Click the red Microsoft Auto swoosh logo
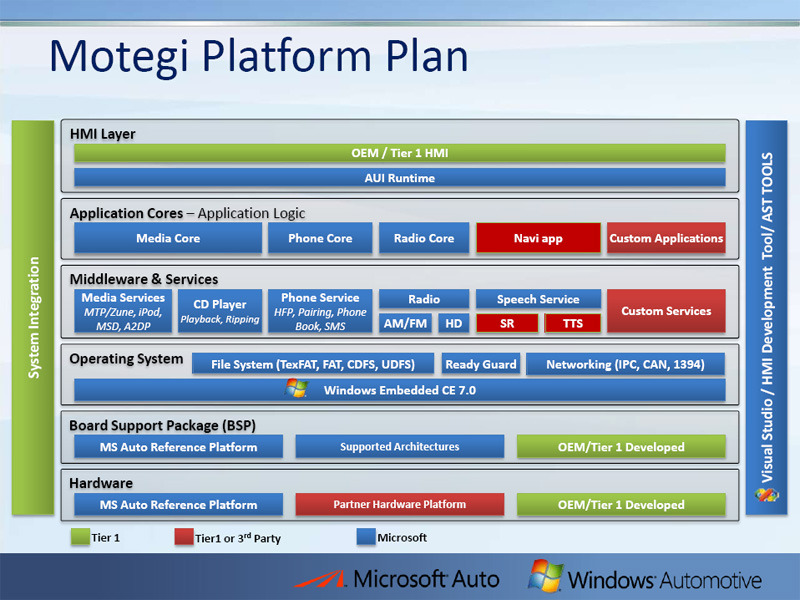Screen dimensions: 800x600 pyautogui.click(x=320, y=579)
